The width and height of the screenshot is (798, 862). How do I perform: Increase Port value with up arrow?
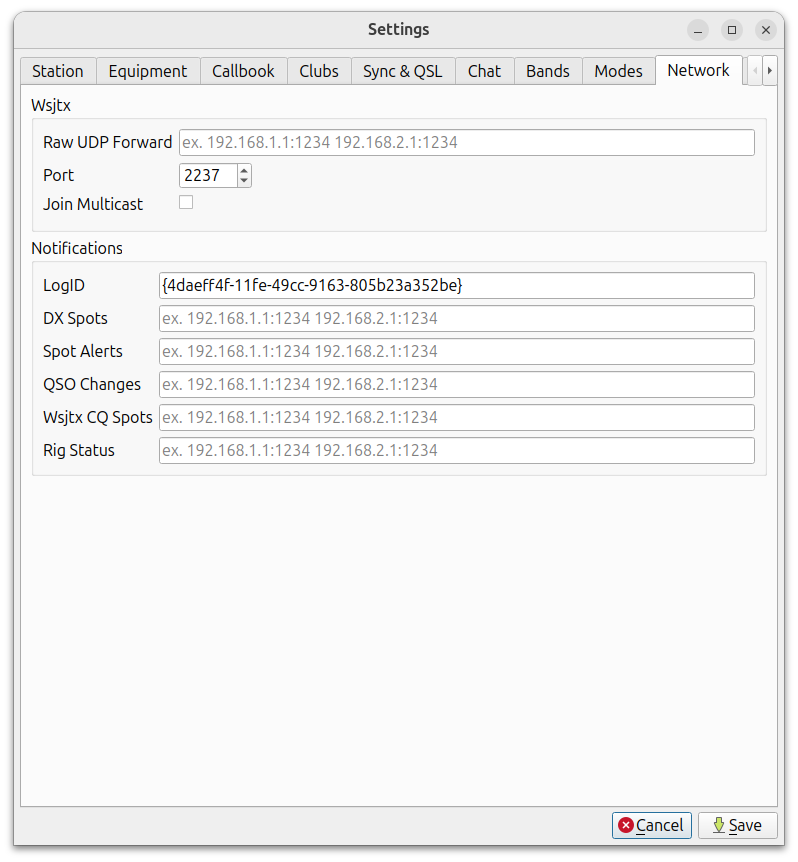point(244,170)
